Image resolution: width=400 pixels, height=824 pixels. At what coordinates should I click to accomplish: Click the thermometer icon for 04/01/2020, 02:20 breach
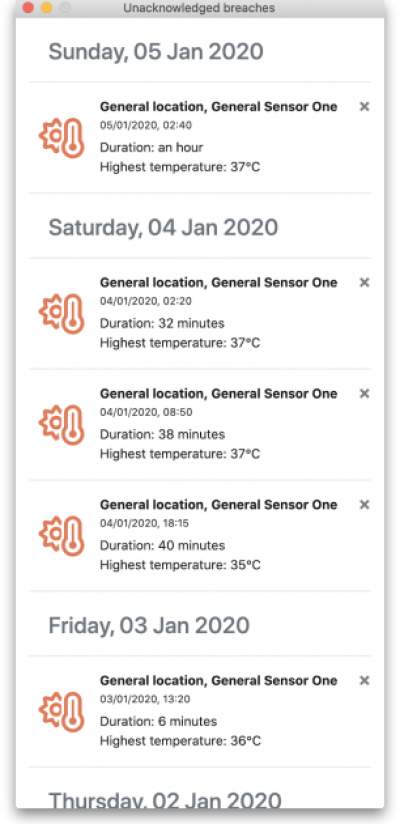click(x=62, y=314)
